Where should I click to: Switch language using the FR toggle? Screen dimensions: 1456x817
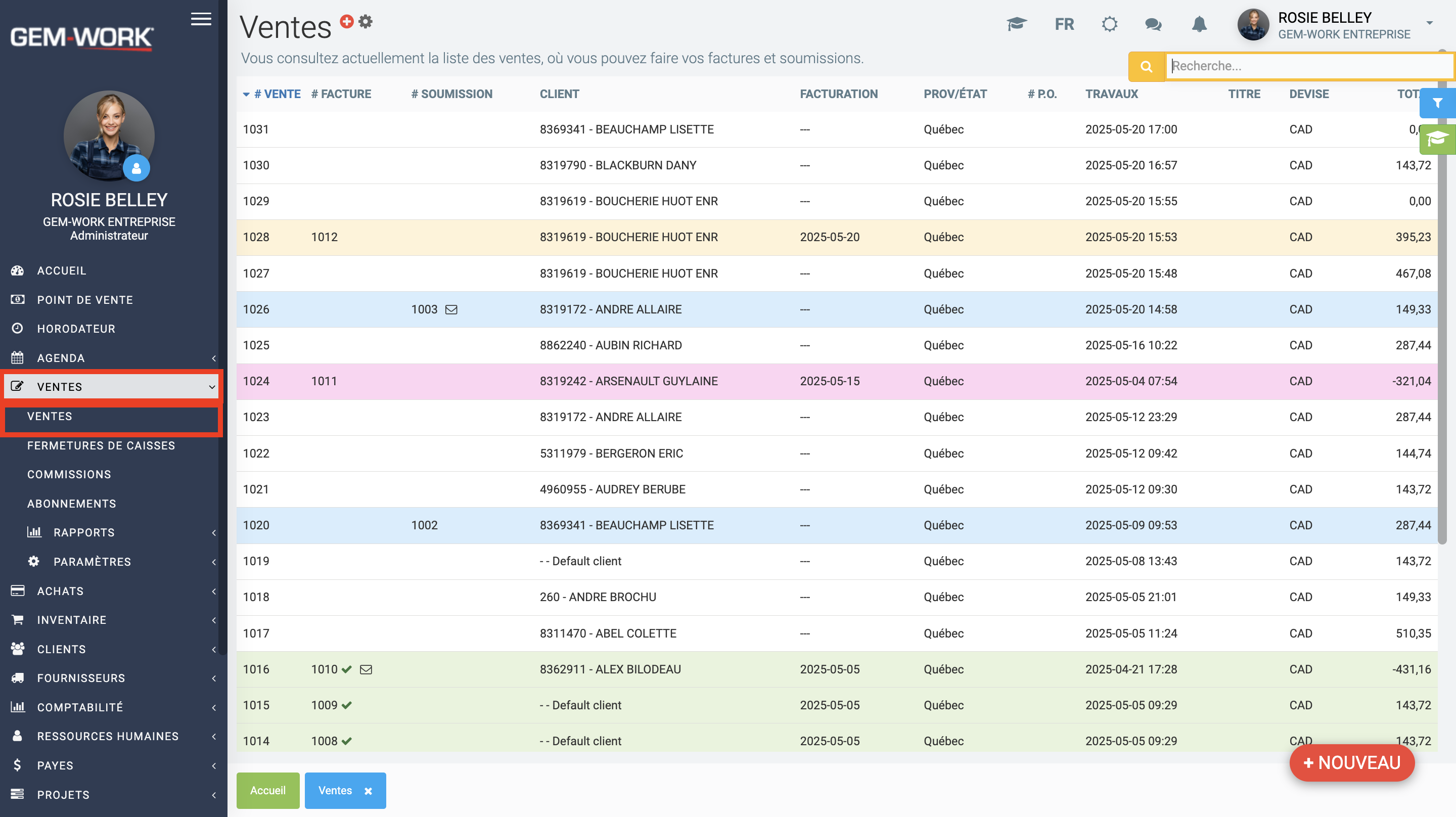tap(1064, 24)
